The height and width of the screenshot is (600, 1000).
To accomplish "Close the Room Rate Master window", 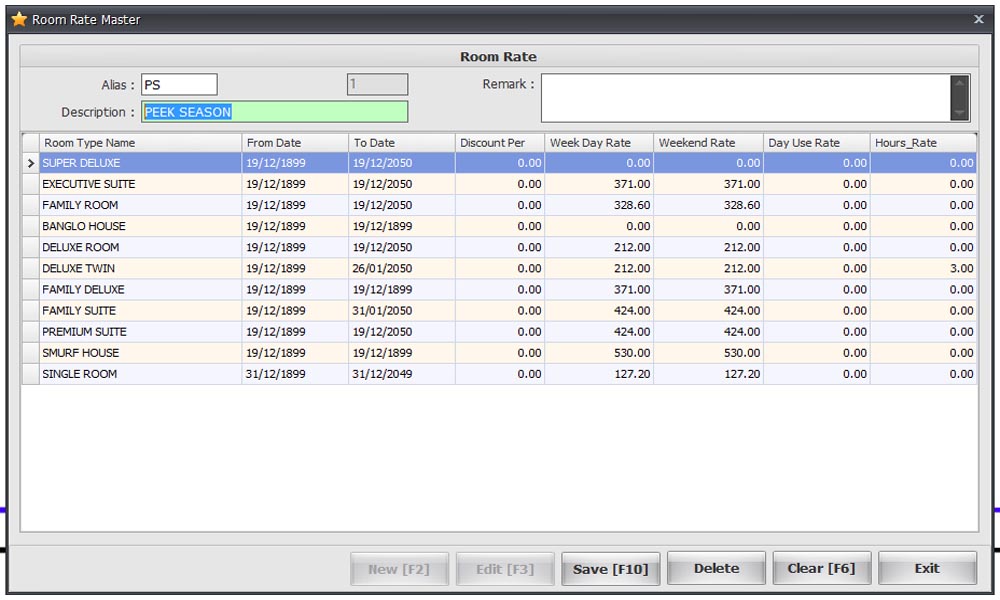I will pyautogui.click(x=978, y=19).
